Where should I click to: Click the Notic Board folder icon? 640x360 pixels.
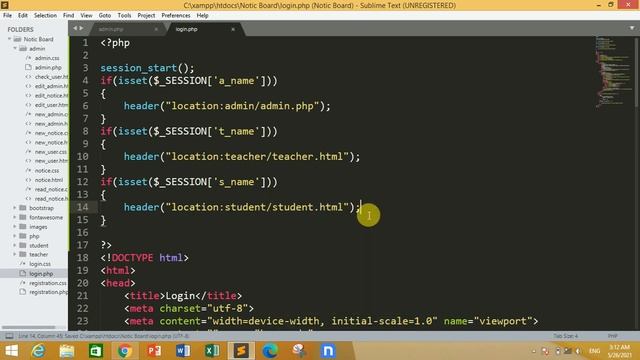17,39
